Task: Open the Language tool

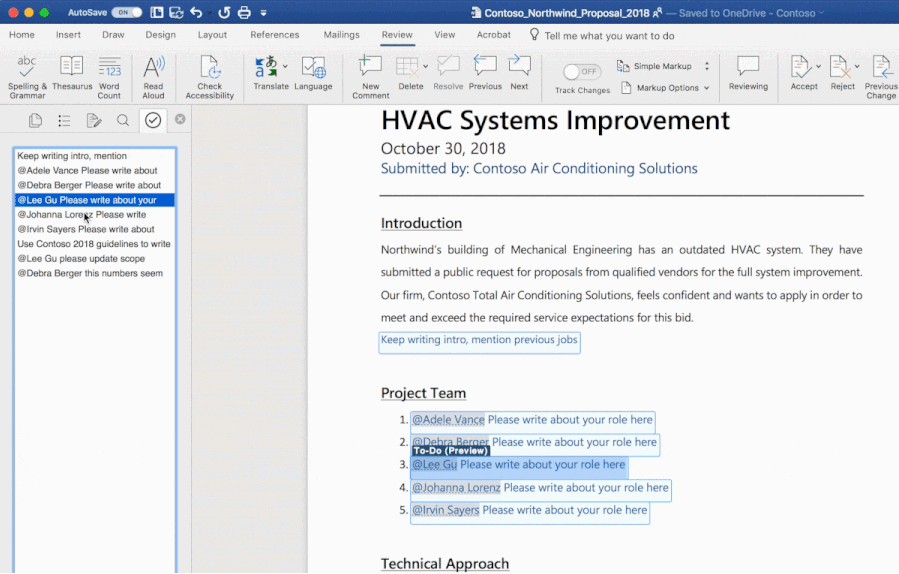Action: coord(313,73)
